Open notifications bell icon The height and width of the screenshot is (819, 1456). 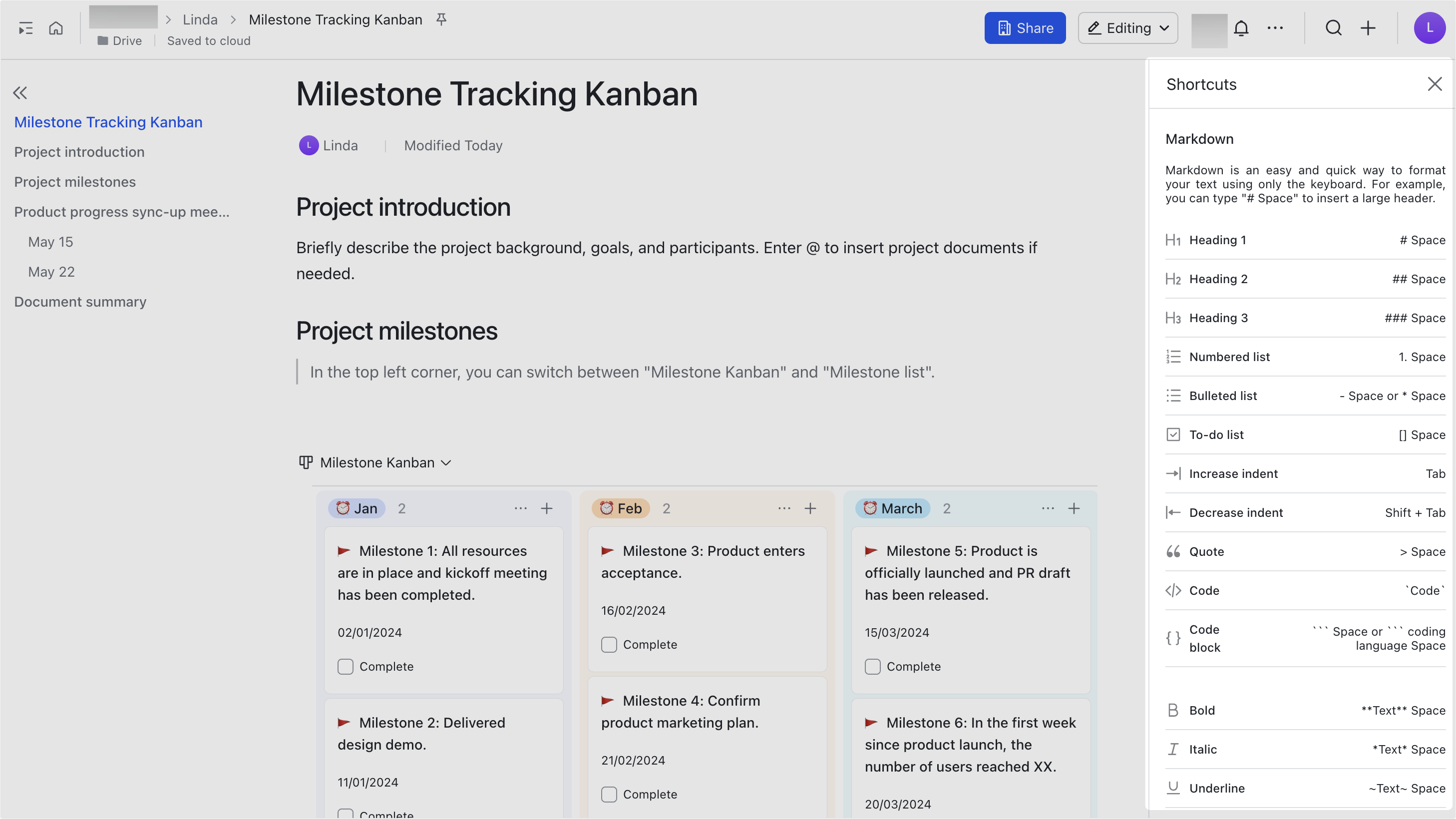tap(1241, 28)
